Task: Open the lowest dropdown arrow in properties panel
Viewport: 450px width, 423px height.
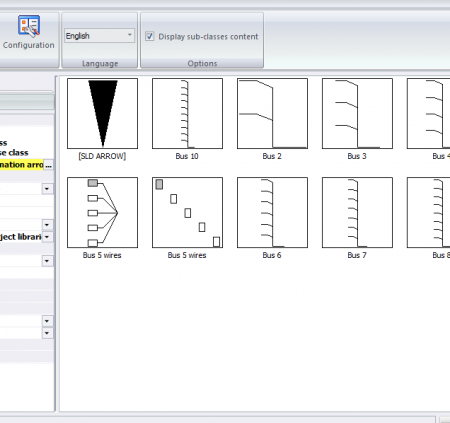Action: coord(47,333)
